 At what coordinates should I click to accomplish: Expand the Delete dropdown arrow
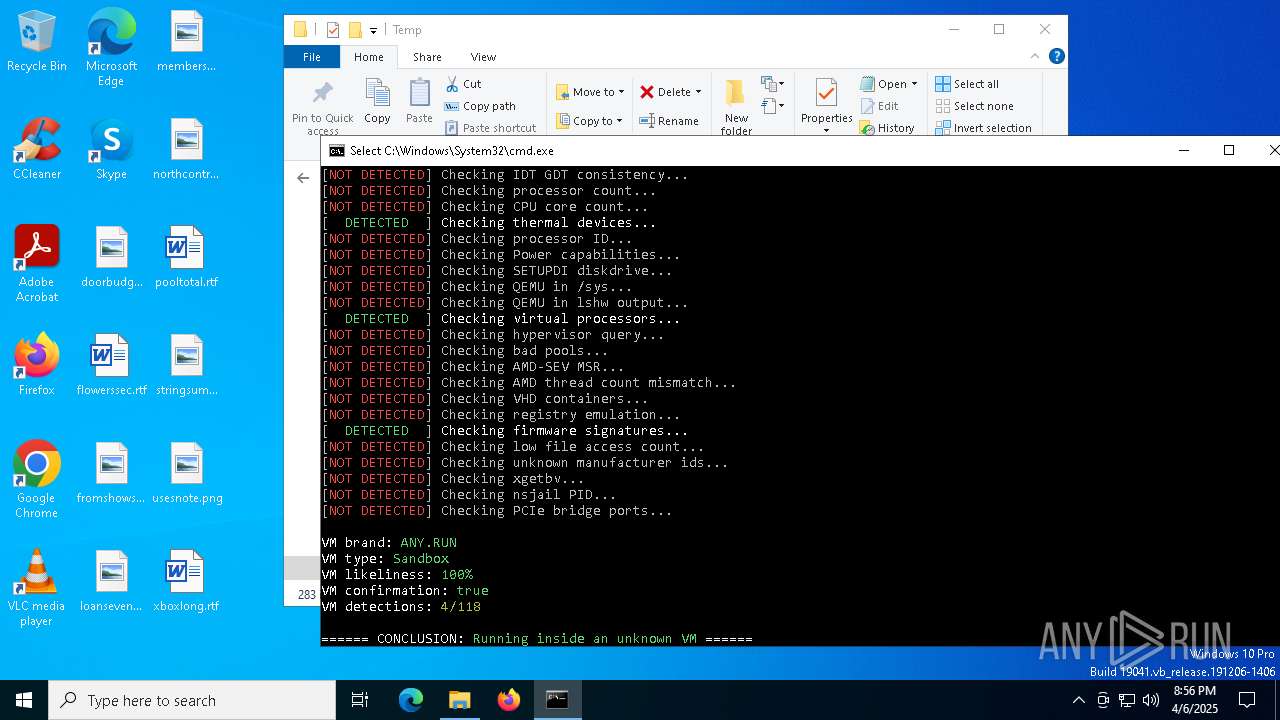tap(698, 92)
